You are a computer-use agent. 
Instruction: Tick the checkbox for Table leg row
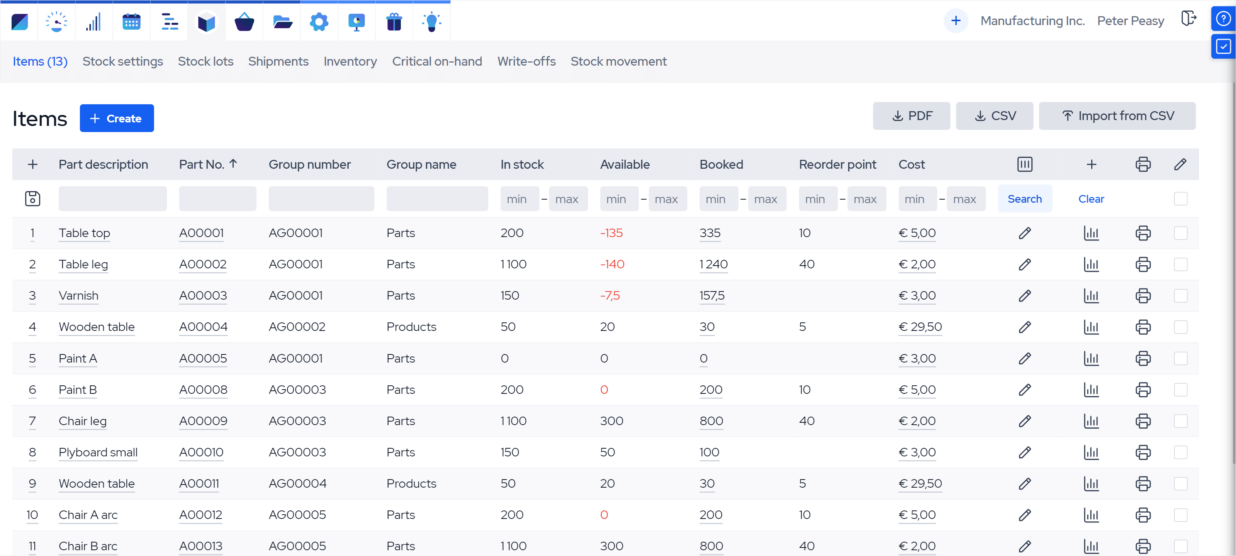pos(1181,265)
